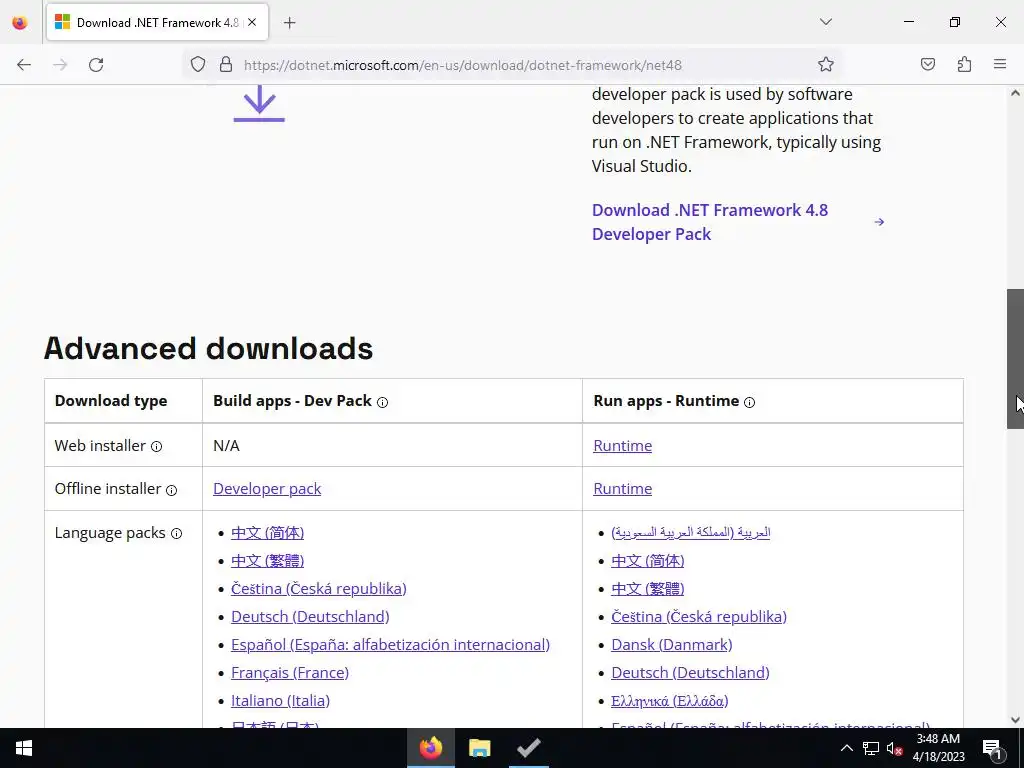This screenshot has width=1024, height=768.
Task: Show info icon for Web installer
Action: [157, 447]
